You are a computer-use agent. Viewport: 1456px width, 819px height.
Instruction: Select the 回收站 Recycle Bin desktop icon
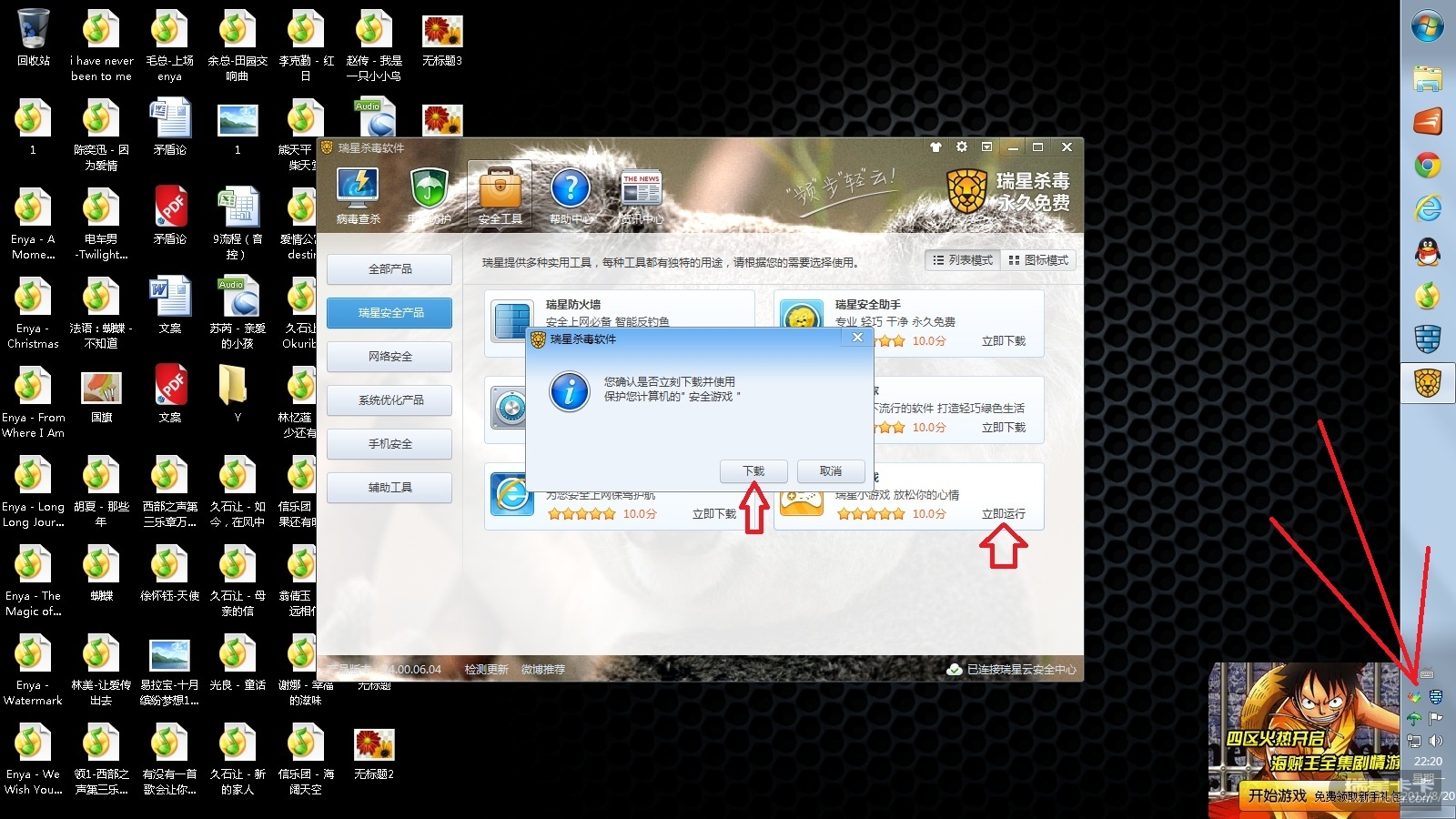(33, 38)
